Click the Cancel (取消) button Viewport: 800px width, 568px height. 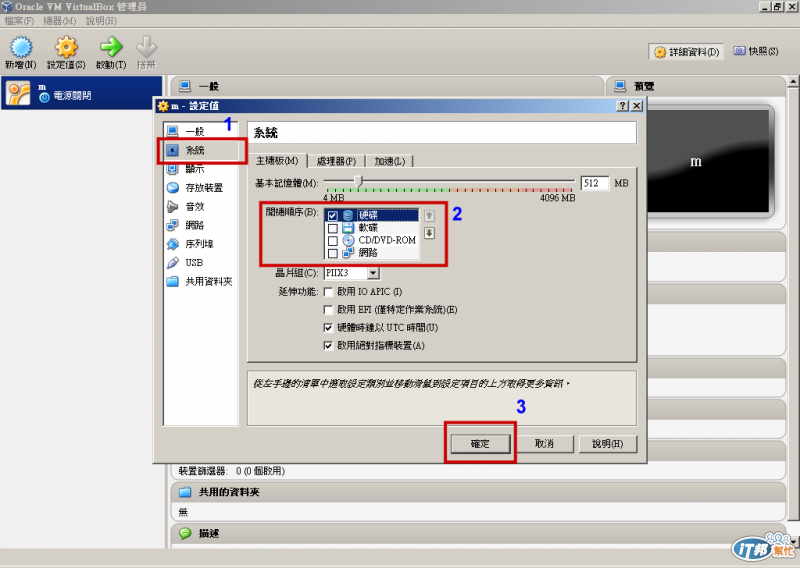click(544, 443)
